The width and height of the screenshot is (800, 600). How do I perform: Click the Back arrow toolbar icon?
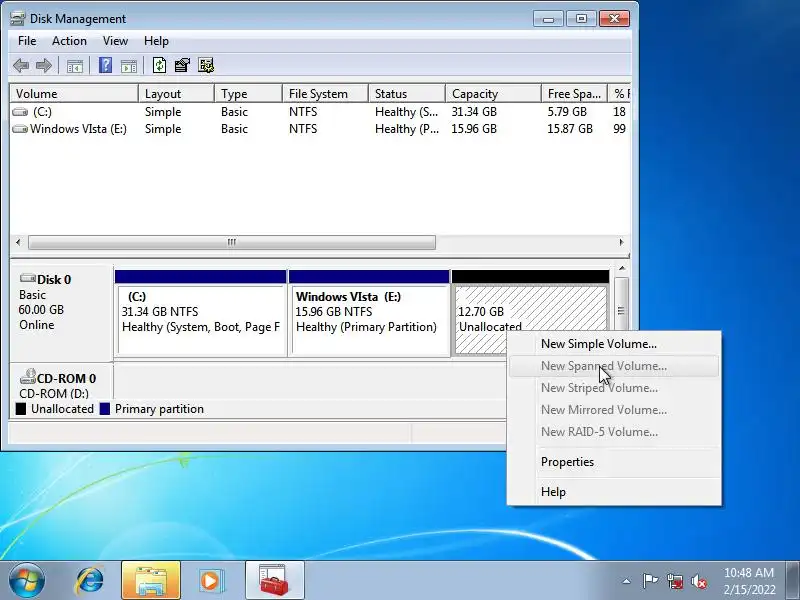point(21,65)
